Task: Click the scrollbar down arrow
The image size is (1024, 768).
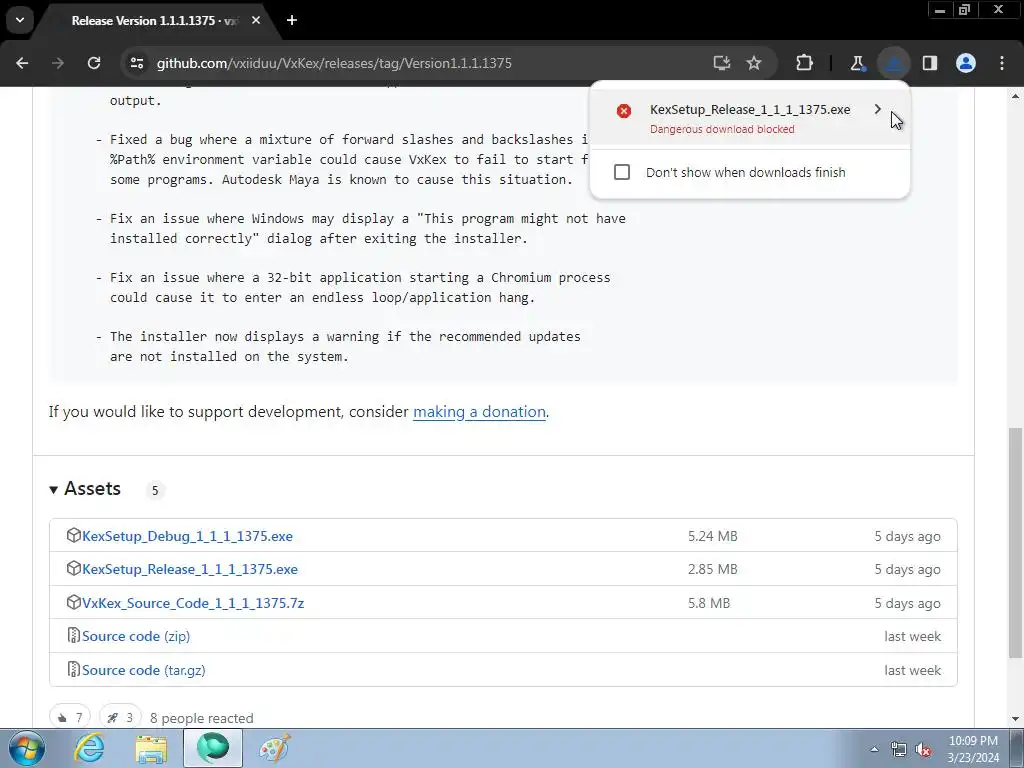Action: point(1016,719)
